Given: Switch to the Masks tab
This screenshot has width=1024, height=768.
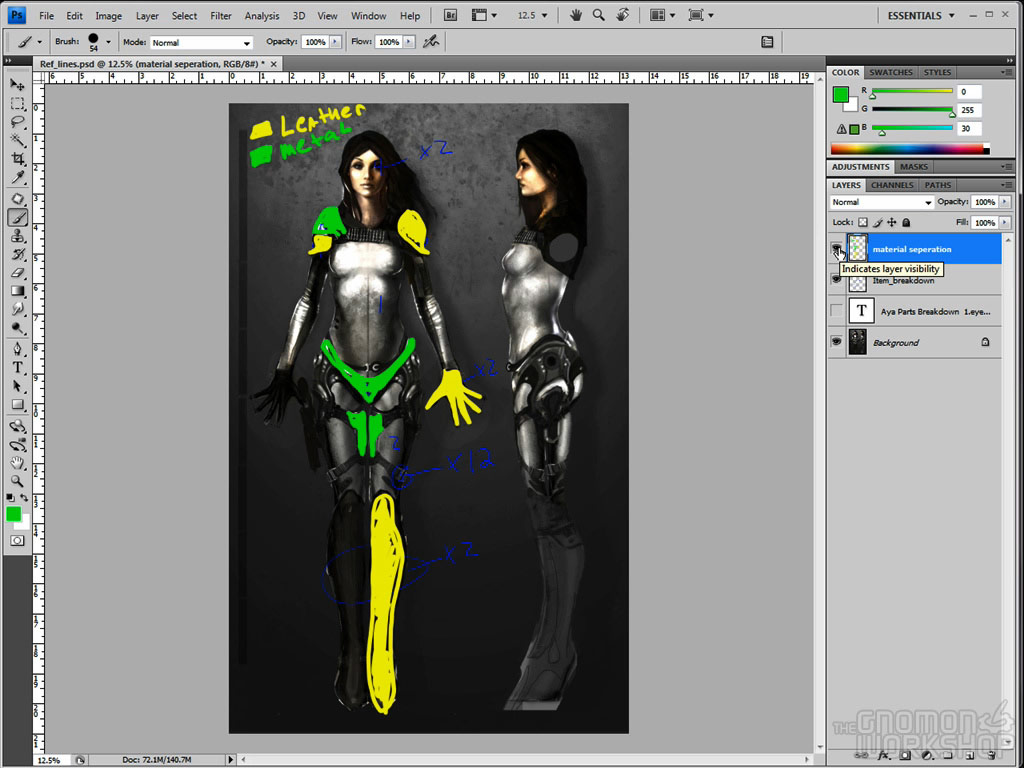Looking at the screenshot, I should [x=914, y=167].
